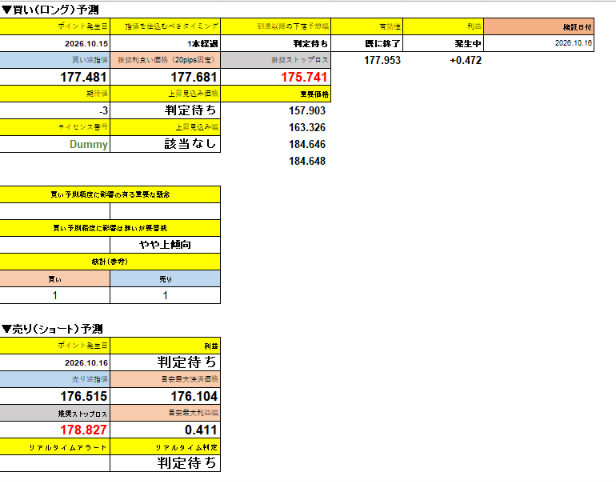Screen dimensions: 616x482
Task: Click '判定待ち' under 到達以降の下落予想幅
Action: 276,43
